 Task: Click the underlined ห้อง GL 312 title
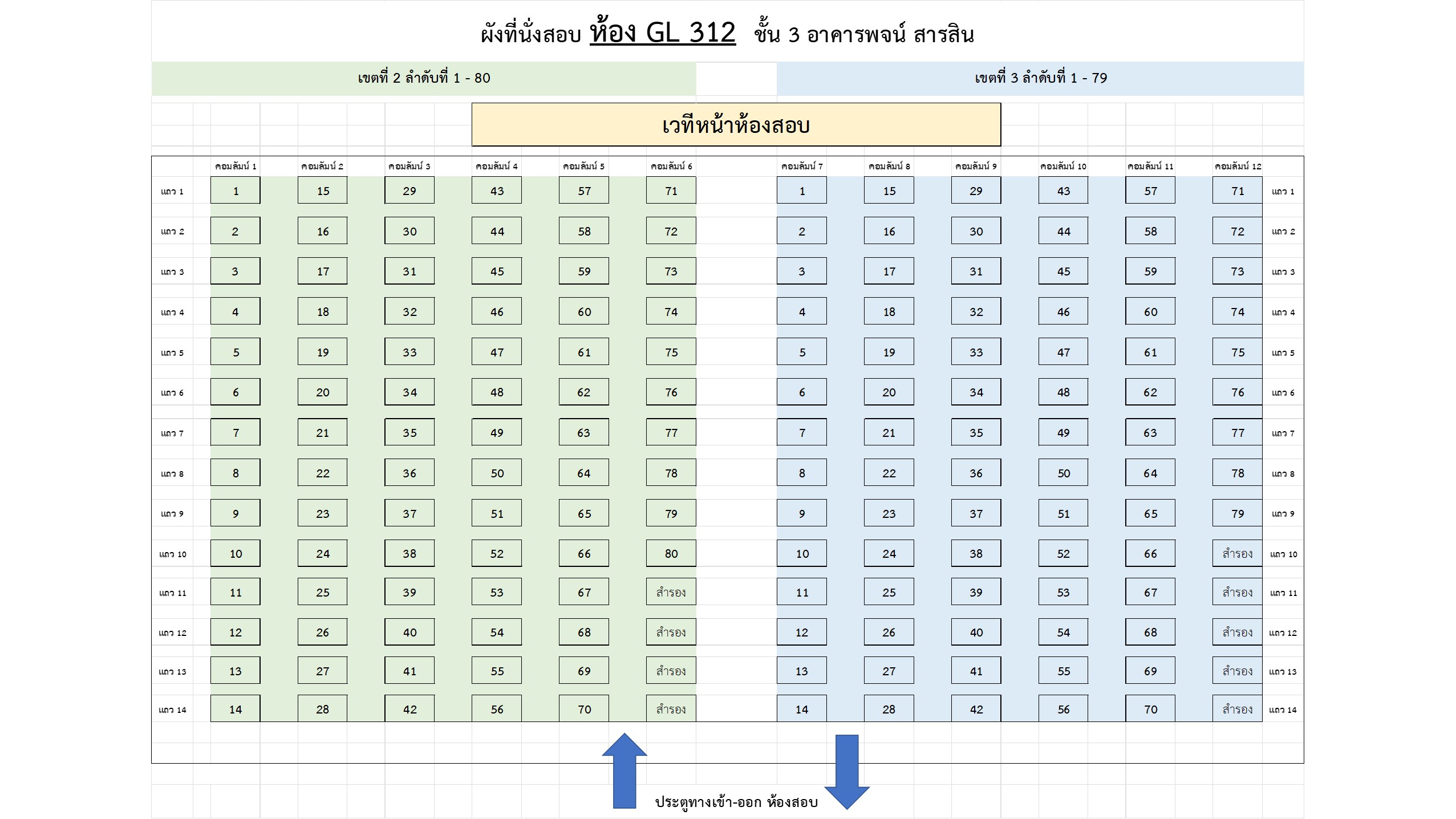point(662,33)
